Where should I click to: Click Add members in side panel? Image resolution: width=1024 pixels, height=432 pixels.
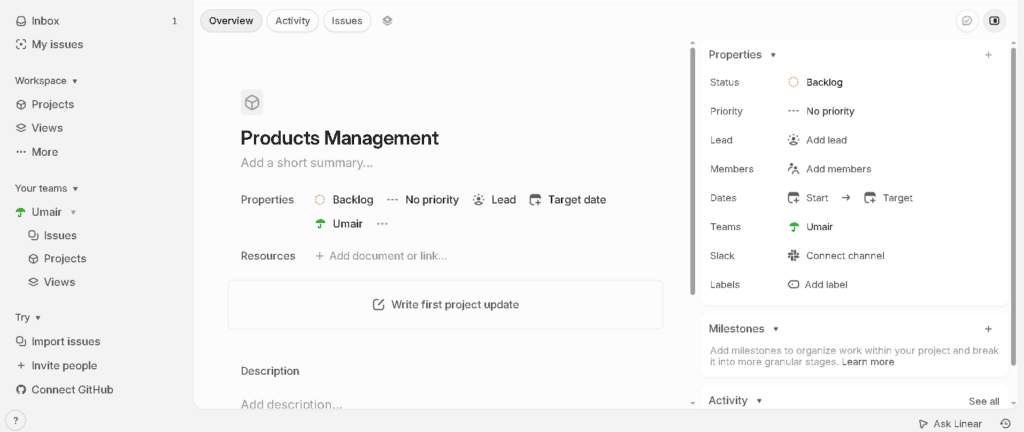point(829,169)
